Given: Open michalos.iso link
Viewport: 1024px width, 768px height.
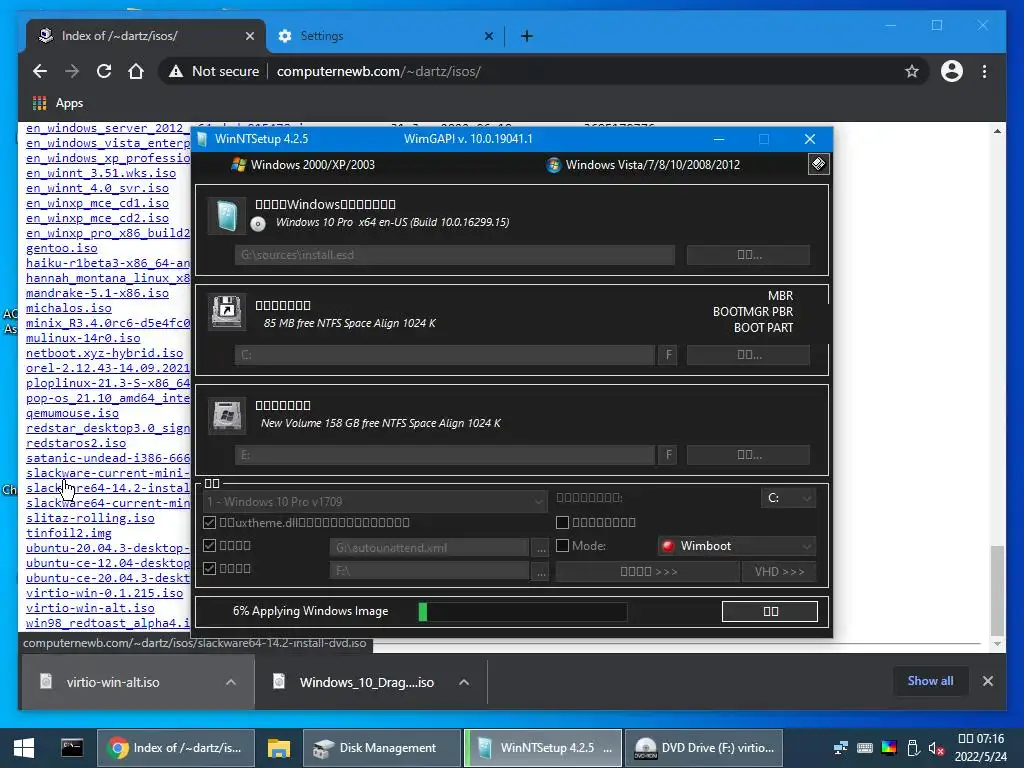Looking at the screenshot, I should (x=69, y=308).
